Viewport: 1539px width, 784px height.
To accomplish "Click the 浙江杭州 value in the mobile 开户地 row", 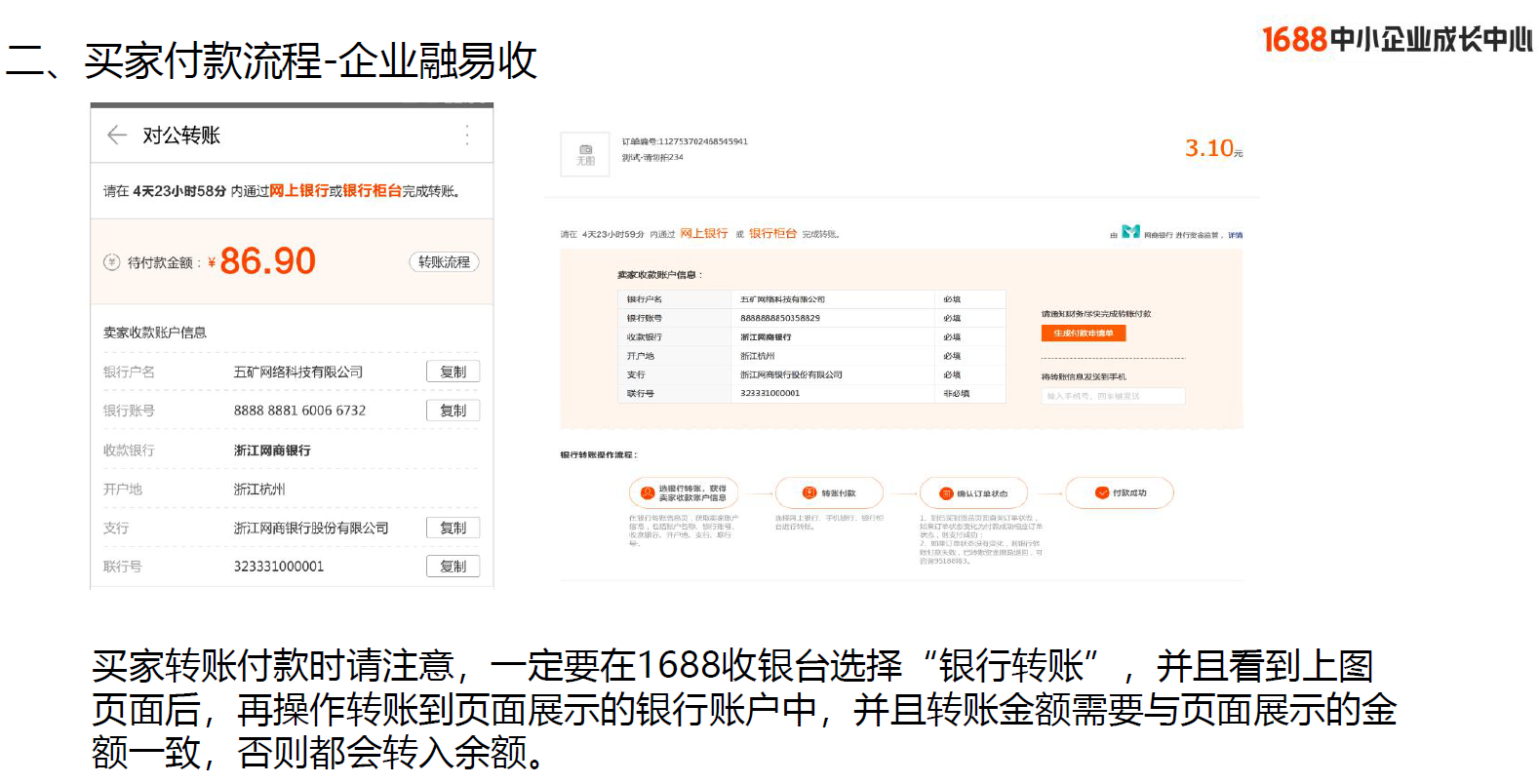I will (259, 490).
